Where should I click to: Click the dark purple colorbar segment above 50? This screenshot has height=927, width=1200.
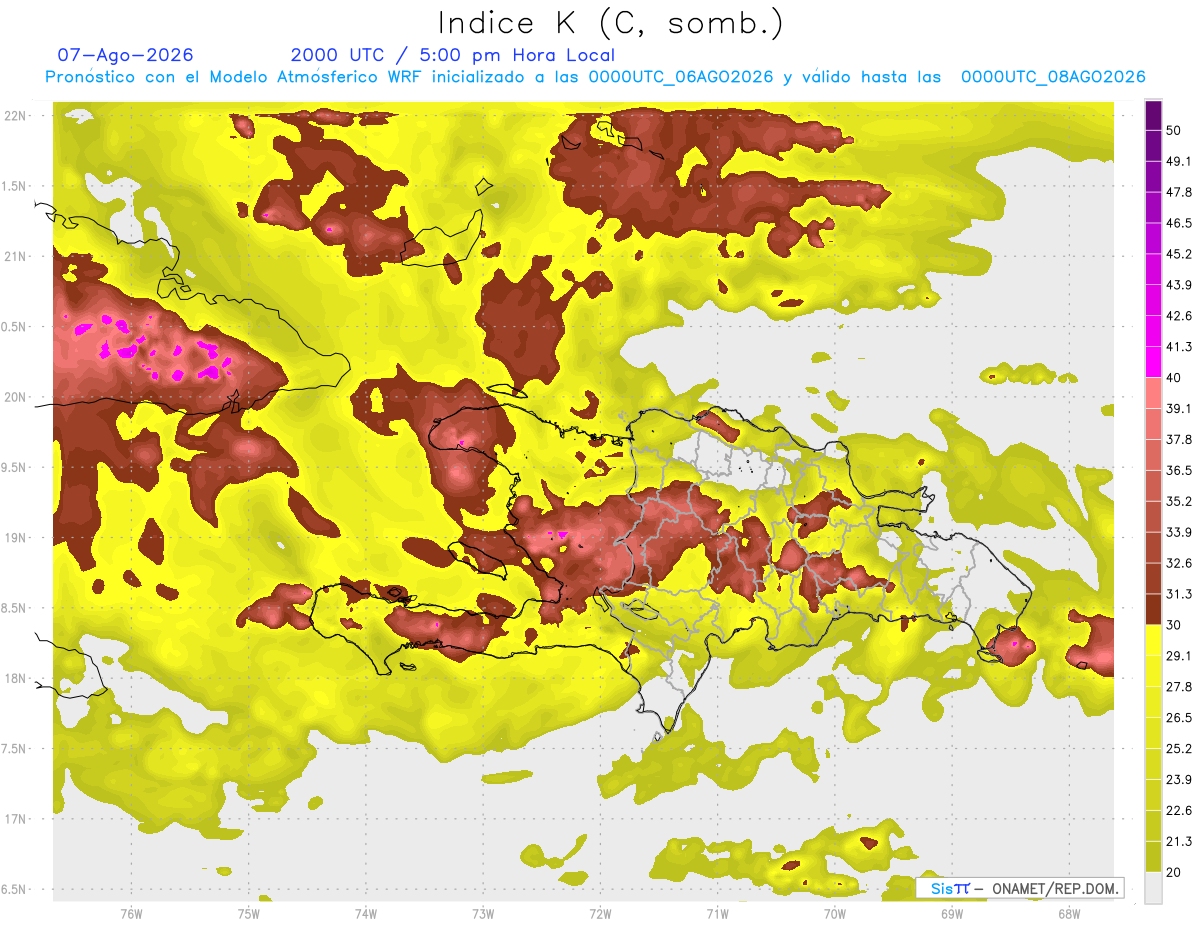(x=1153, y=115)
